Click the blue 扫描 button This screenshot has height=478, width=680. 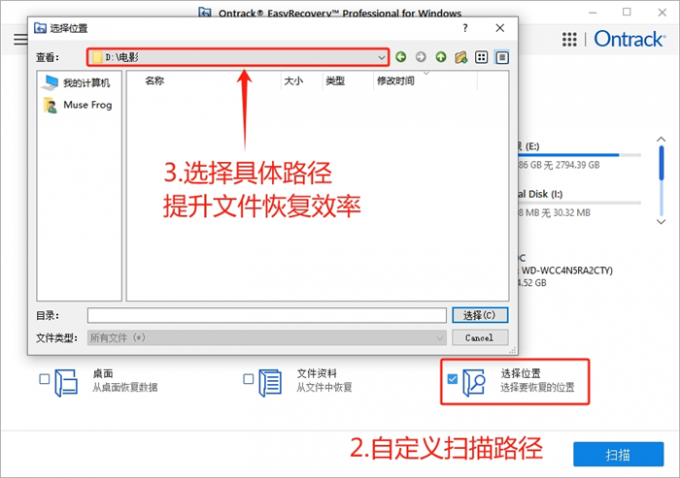[618, 454]
